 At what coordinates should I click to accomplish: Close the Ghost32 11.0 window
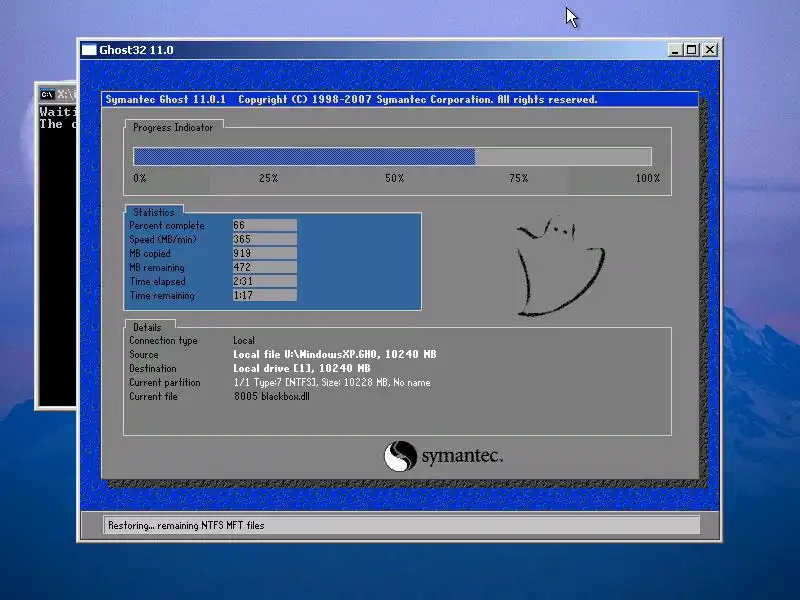710,50
